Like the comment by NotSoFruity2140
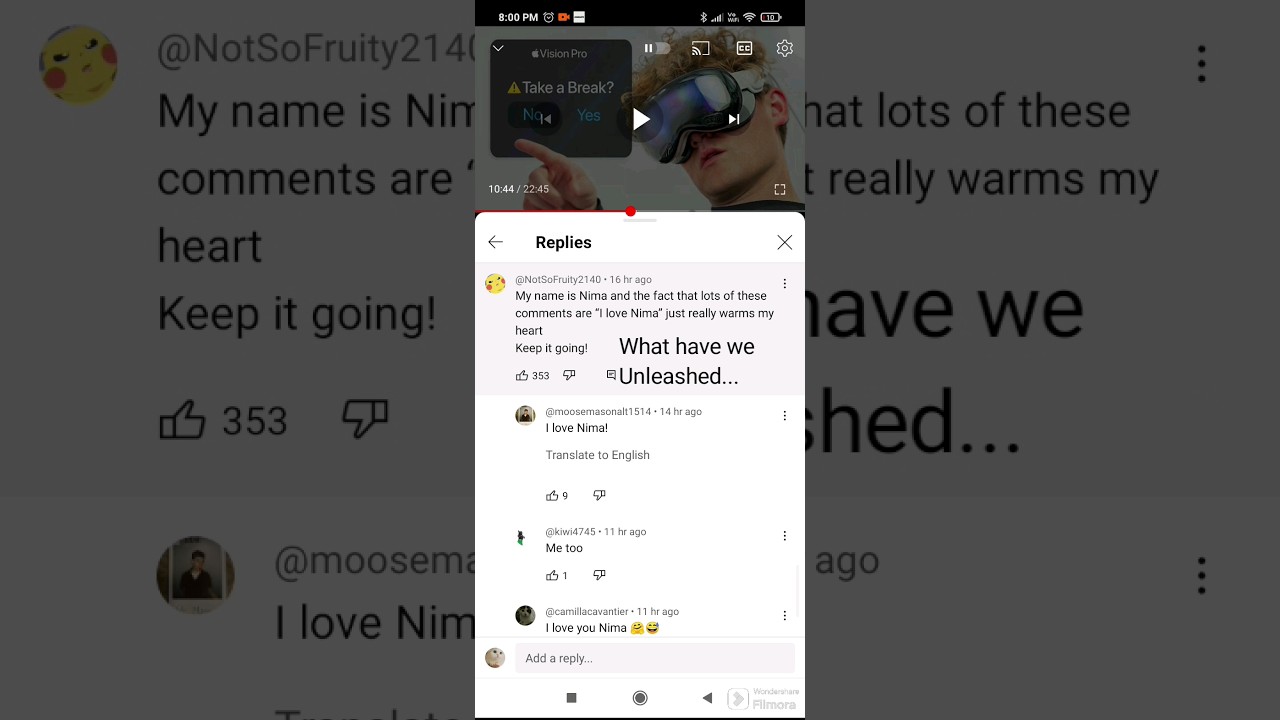1280x720 pixels. [x=522, y=376]
